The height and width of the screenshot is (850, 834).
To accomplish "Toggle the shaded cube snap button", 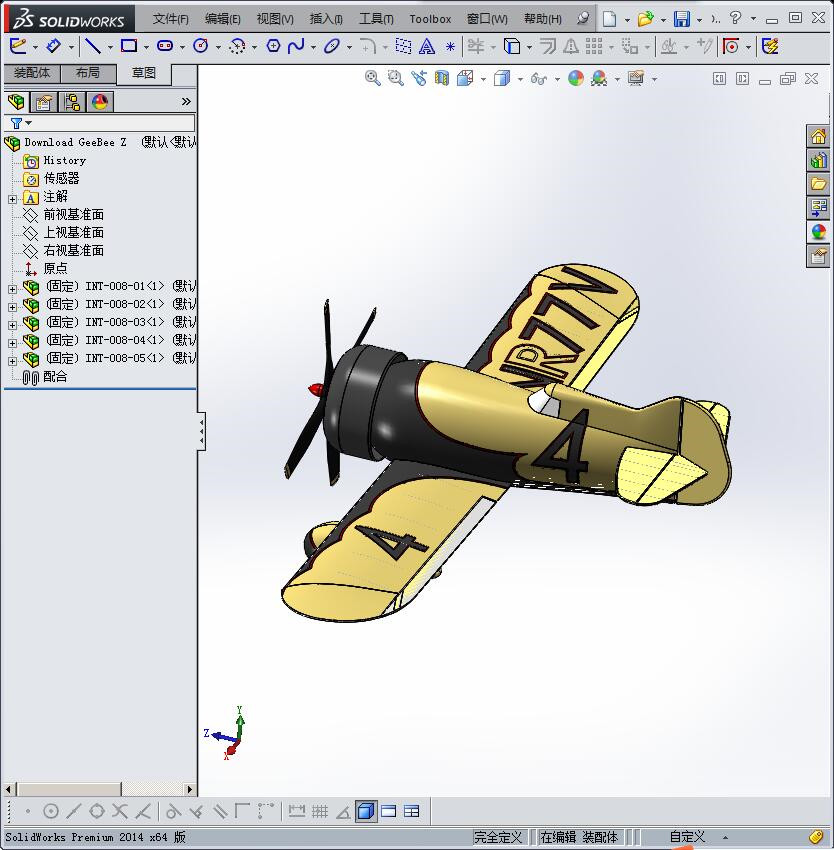I will tap(365, 811).
